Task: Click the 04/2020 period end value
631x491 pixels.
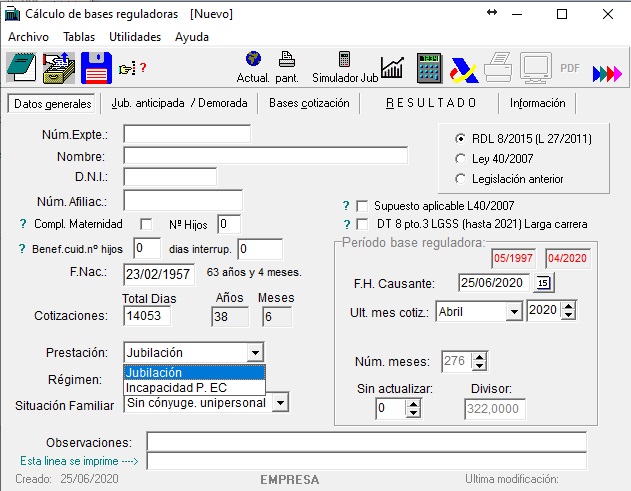Action: point(567,258)
